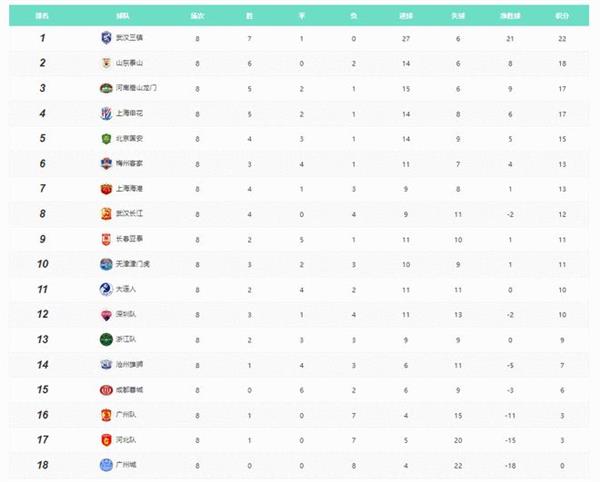Click the 大连人 team logo
The image size is (600, 482).
(x=106, y=289)
